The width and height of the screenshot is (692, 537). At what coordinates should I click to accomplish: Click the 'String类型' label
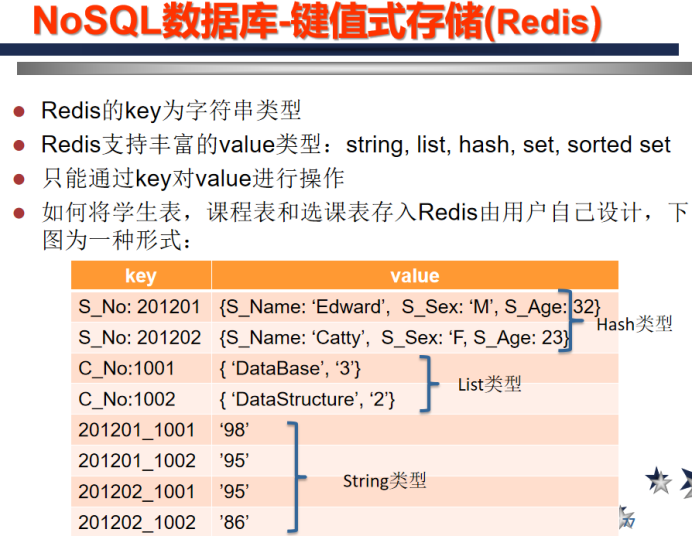[384, 481]
